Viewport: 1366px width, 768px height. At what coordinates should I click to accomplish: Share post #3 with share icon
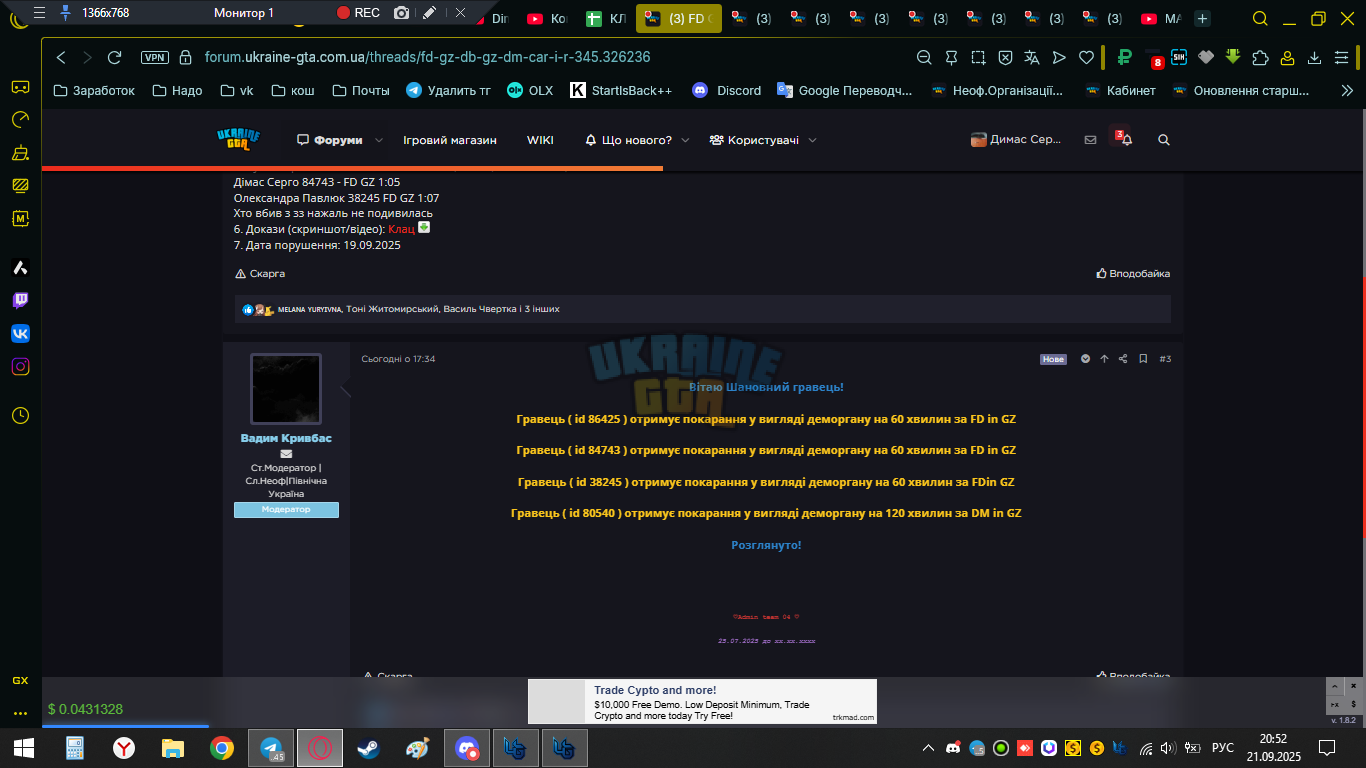pos(1123,359)
